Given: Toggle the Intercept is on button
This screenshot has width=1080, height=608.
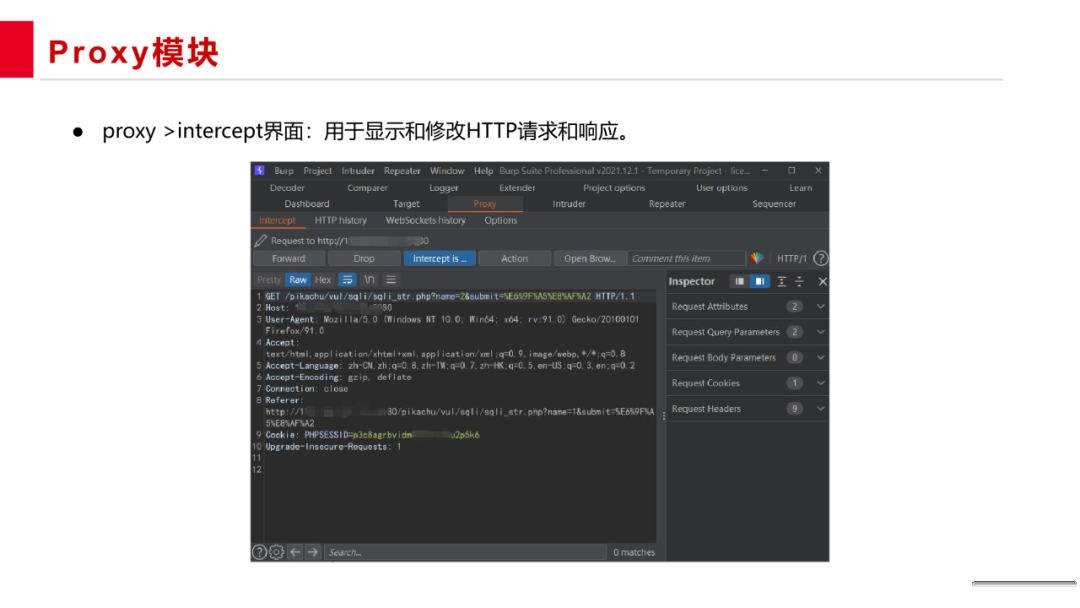Looking at the screenshot, I should [x=439, y=258].
